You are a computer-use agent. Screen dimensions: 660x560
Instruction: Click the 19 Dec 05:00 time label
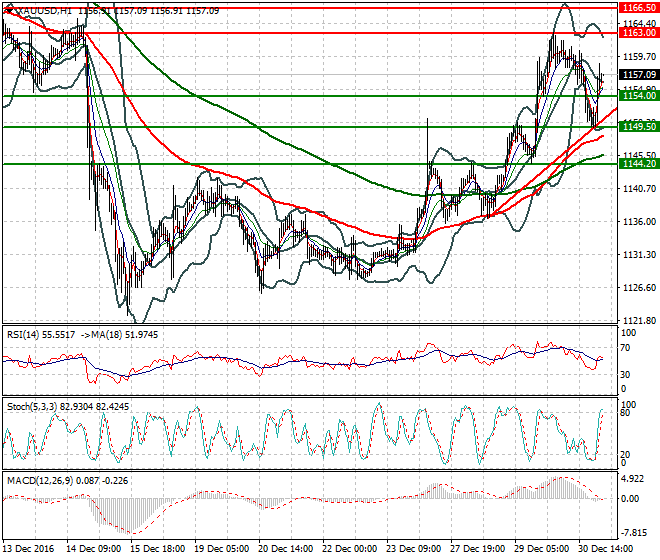[221, 549]
